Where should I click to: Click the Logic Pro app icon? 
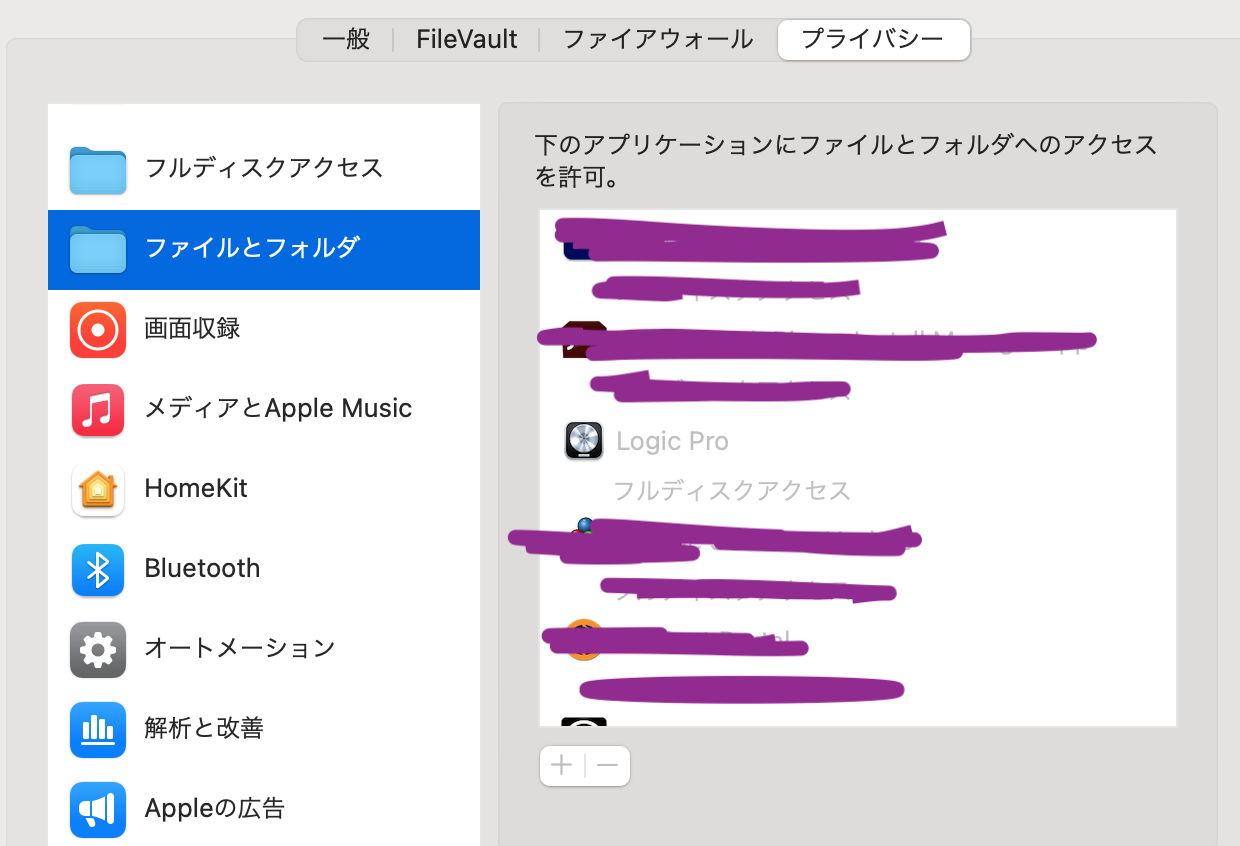tap(584, 440)
